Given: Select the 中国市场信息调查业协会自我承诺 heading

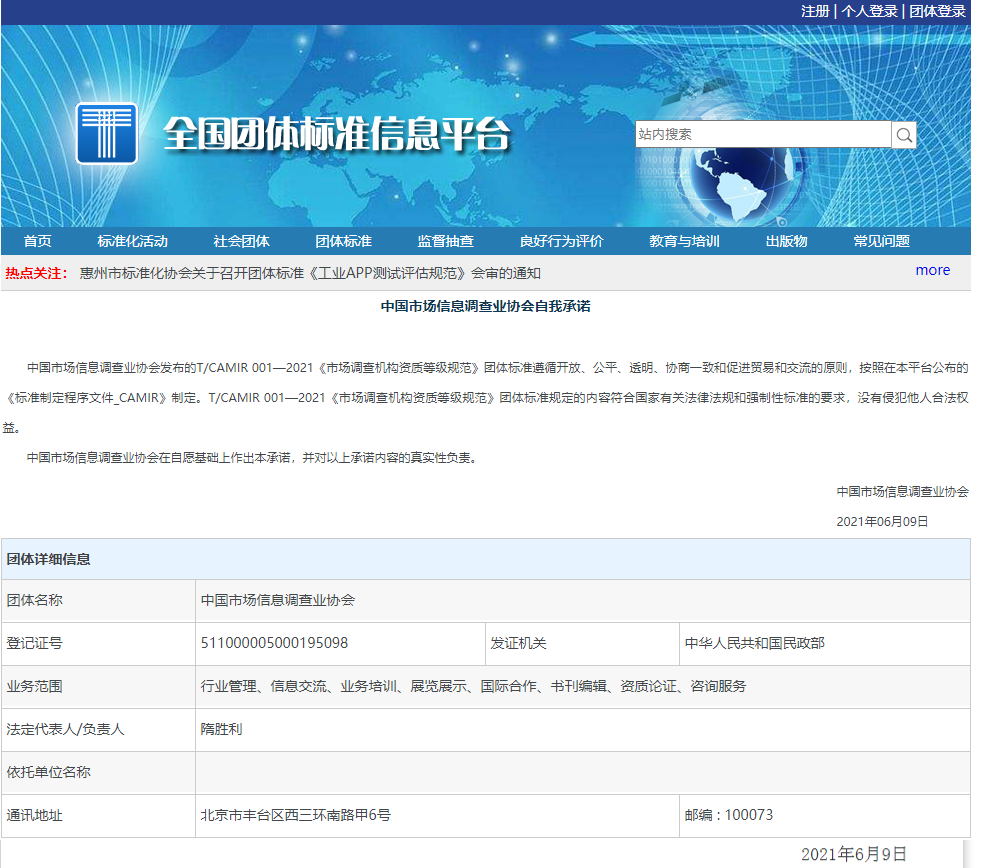Looking at the screenshot, I should click(x=485, y=306).
